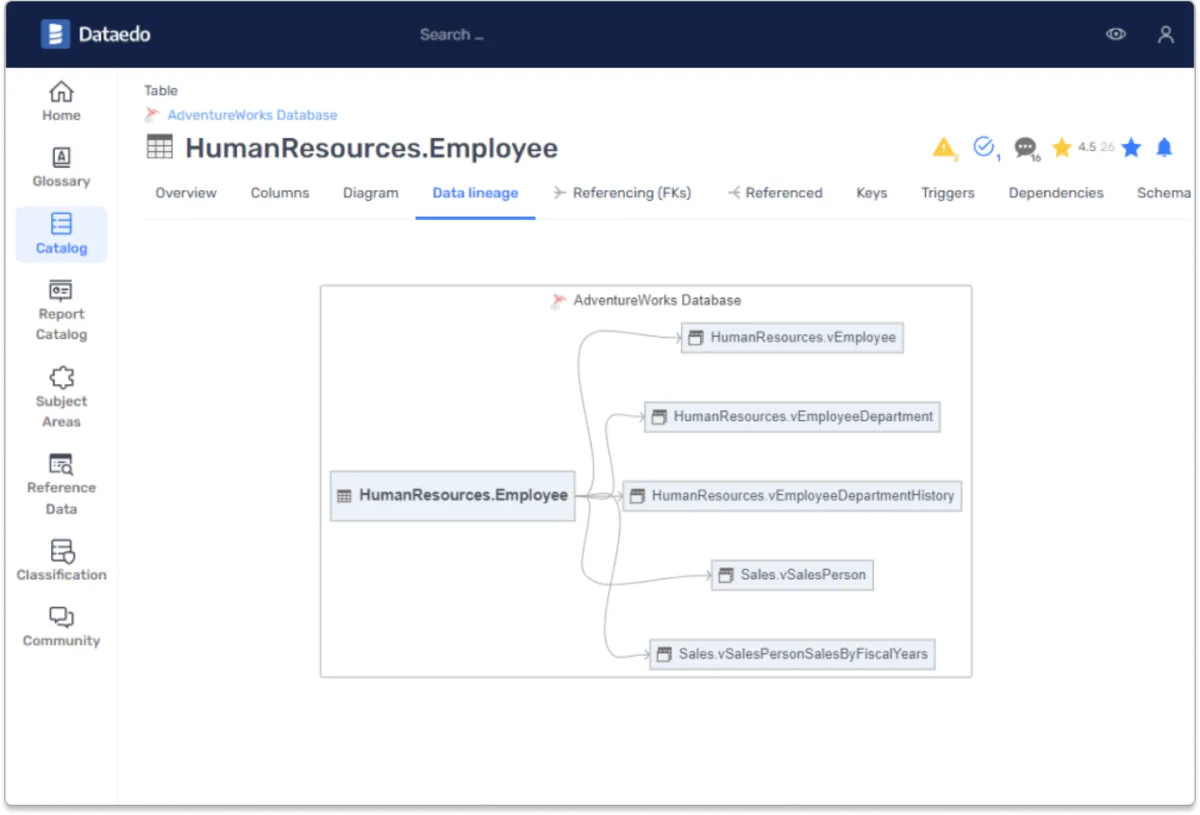Click the view icon on vEmployee node
The image size is (1200, 815).
pyautogui.click(x=696, y=338)
